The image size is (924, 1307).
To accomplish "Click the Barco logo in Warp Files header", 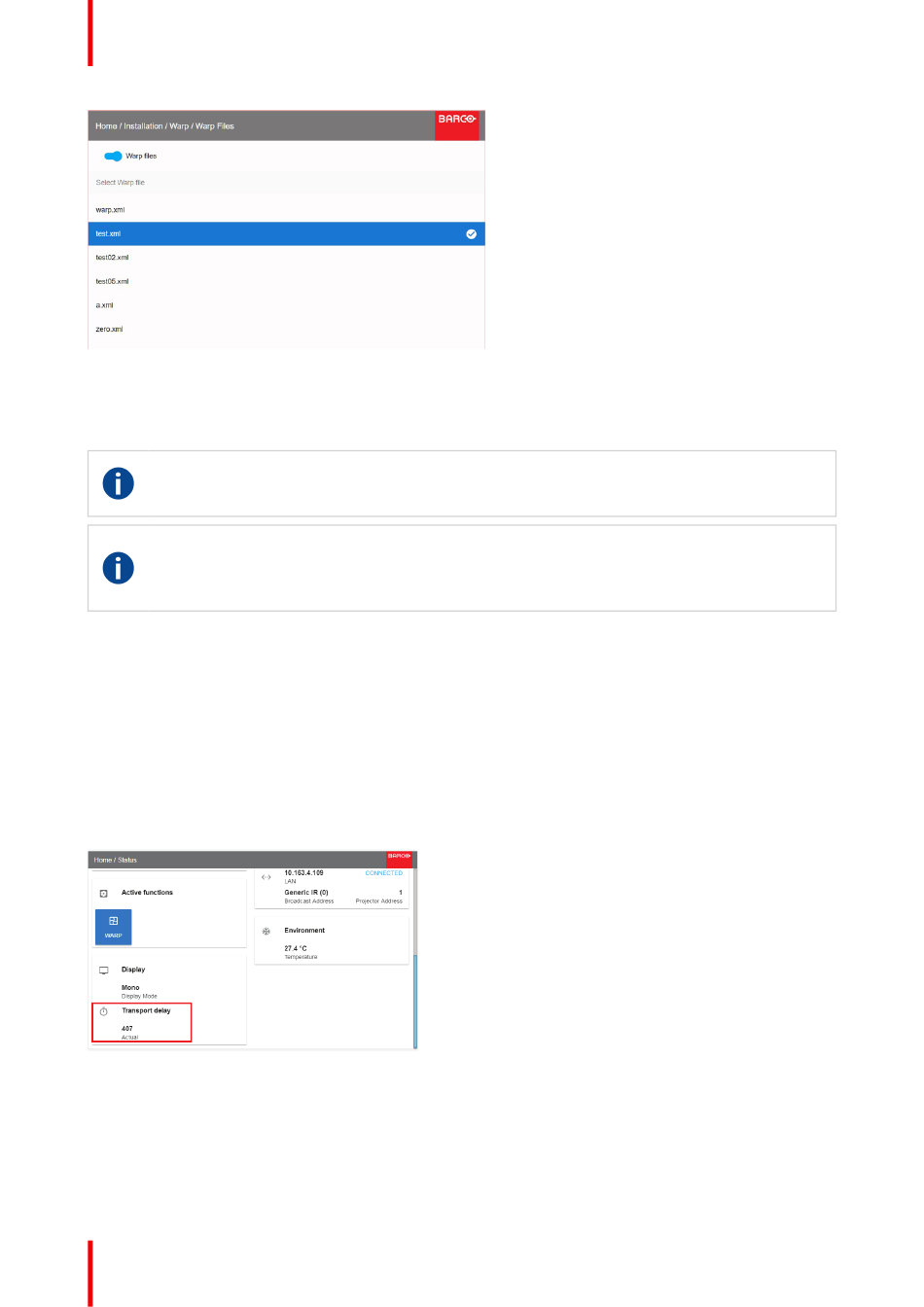I will pyautogui.click(x=456, y=120).
